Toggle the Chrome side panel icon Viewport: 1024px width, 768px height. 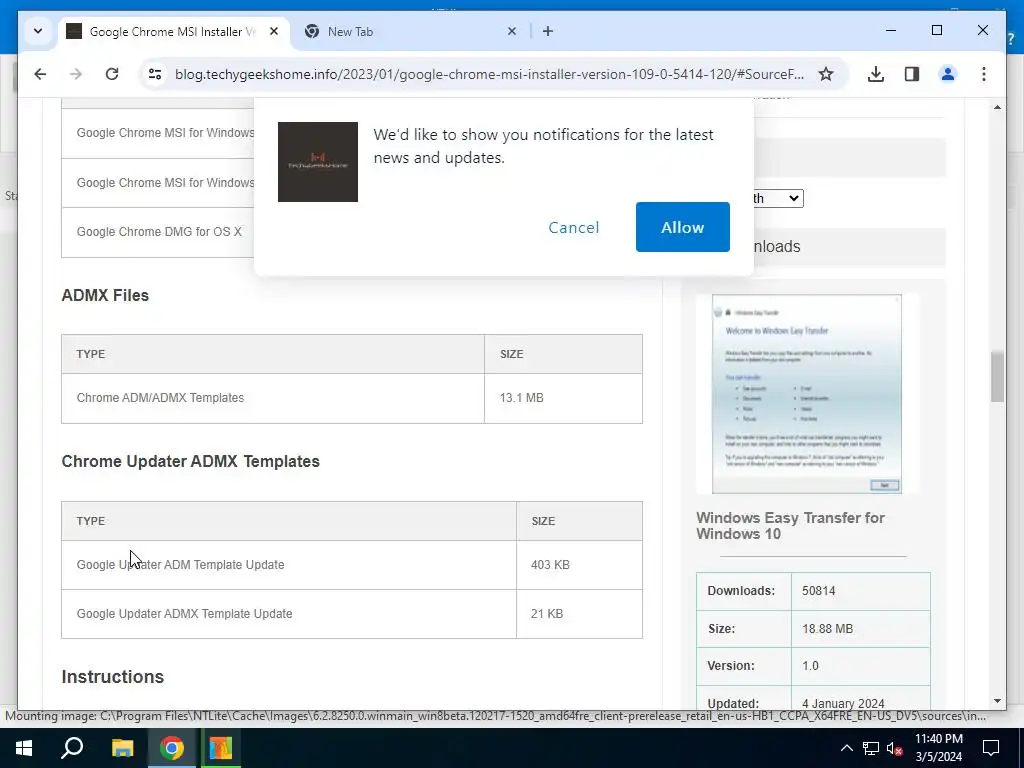point(912,74)
